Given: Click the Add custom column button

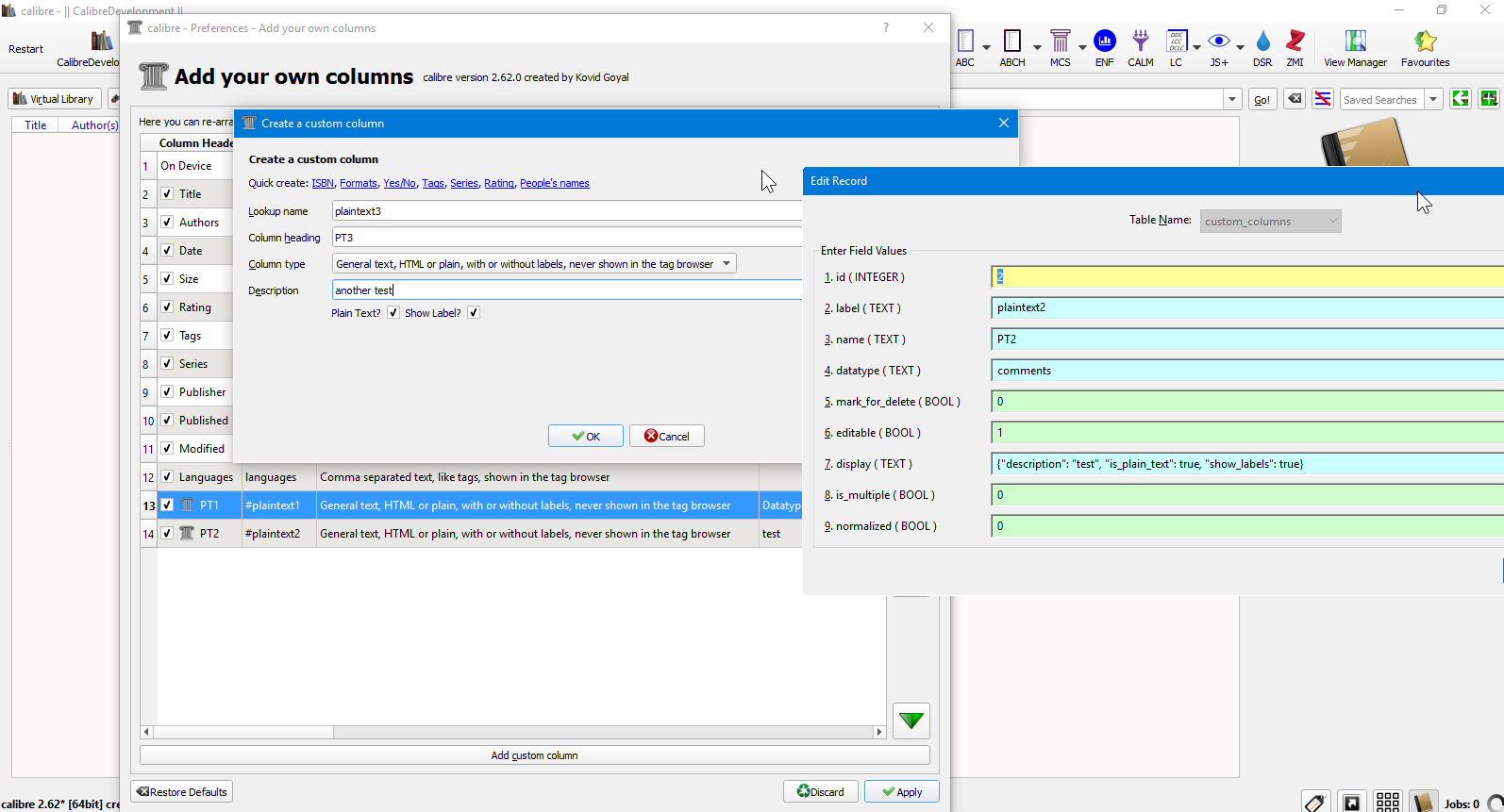Looking at the screenshot, I should coord(535,755).
